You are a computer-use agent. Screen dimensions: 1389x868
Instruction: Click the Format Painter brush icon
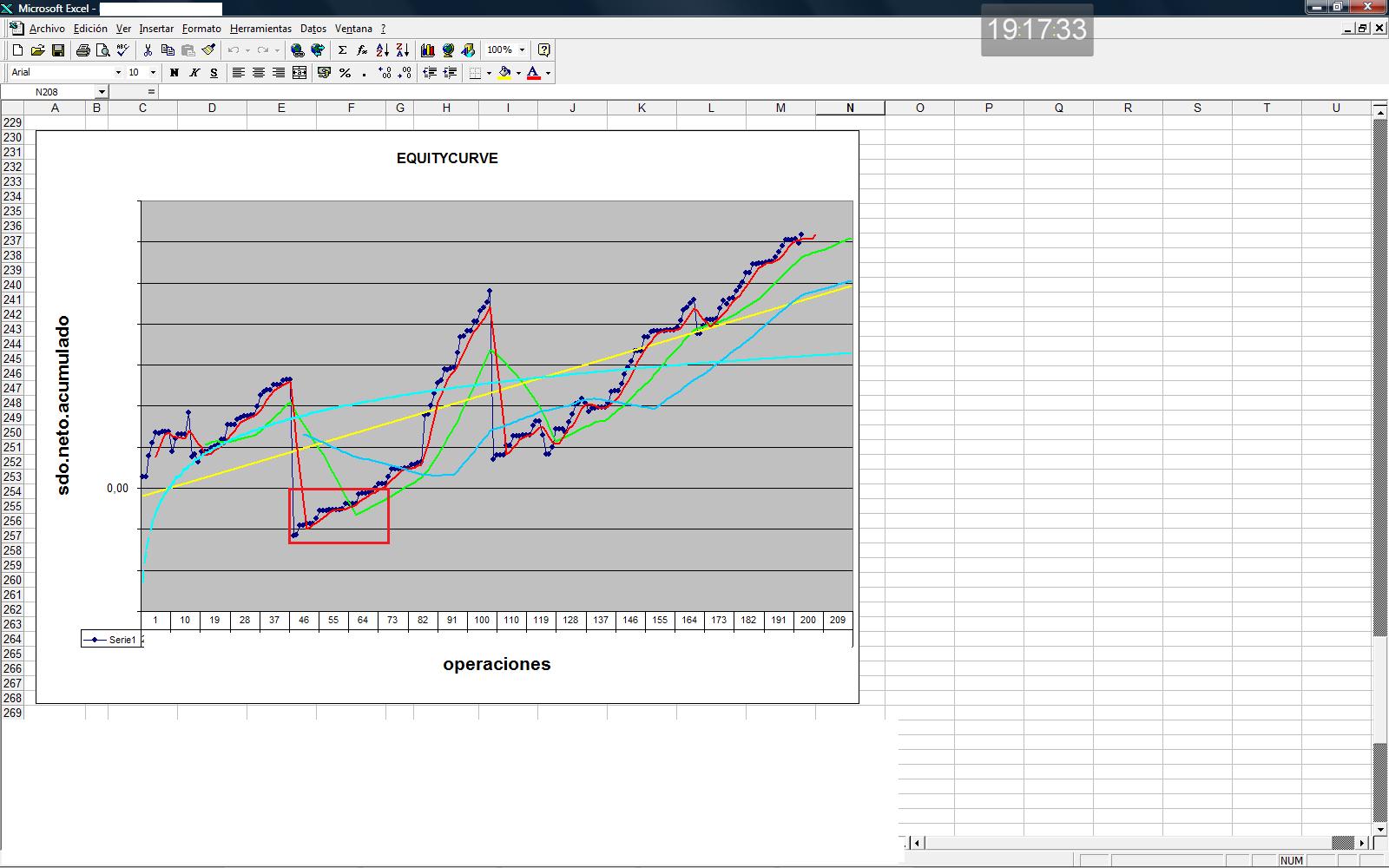(208, 50)
